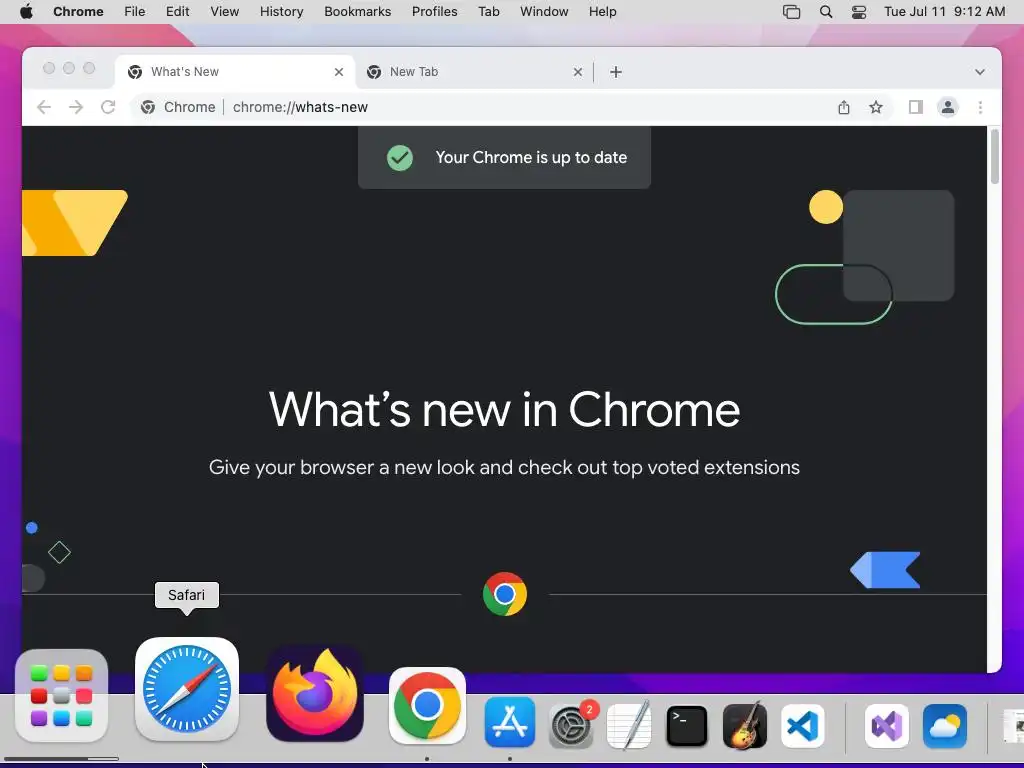Open the Bookmarks menu
1024x768 pixels.
357,12
